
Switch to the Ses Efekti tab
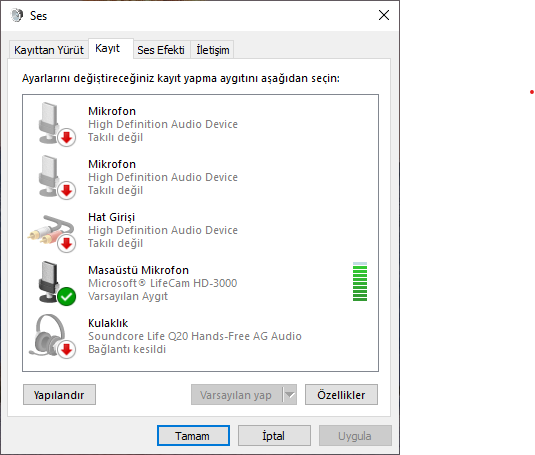tap(161, 50)
